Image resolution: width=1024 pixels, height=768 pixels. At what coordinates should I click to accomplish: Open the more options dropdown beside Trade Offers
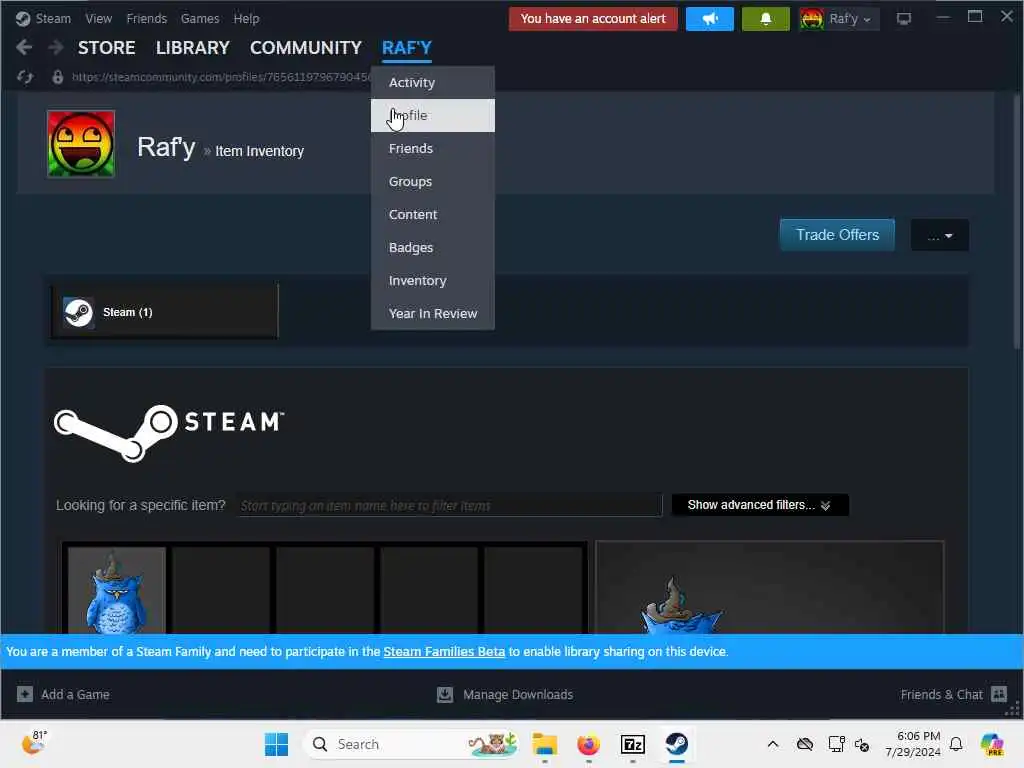[939, 236]
